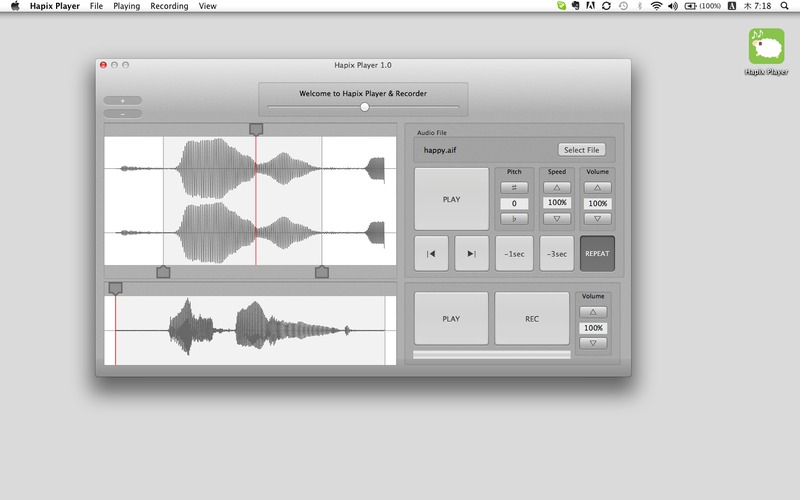Image resolution: width=800 pixels, height=500 pixels.
Task: Click the Pitch value field showing 0
Action: [x=514, y=203]
